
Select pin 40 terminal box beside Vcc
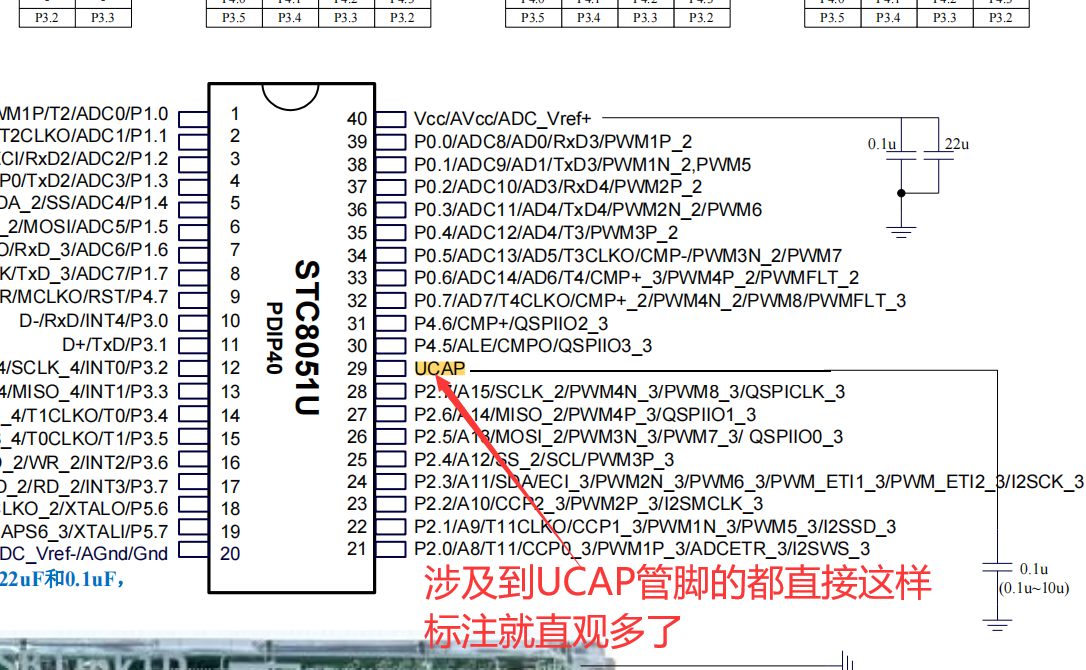pos(391,119)
